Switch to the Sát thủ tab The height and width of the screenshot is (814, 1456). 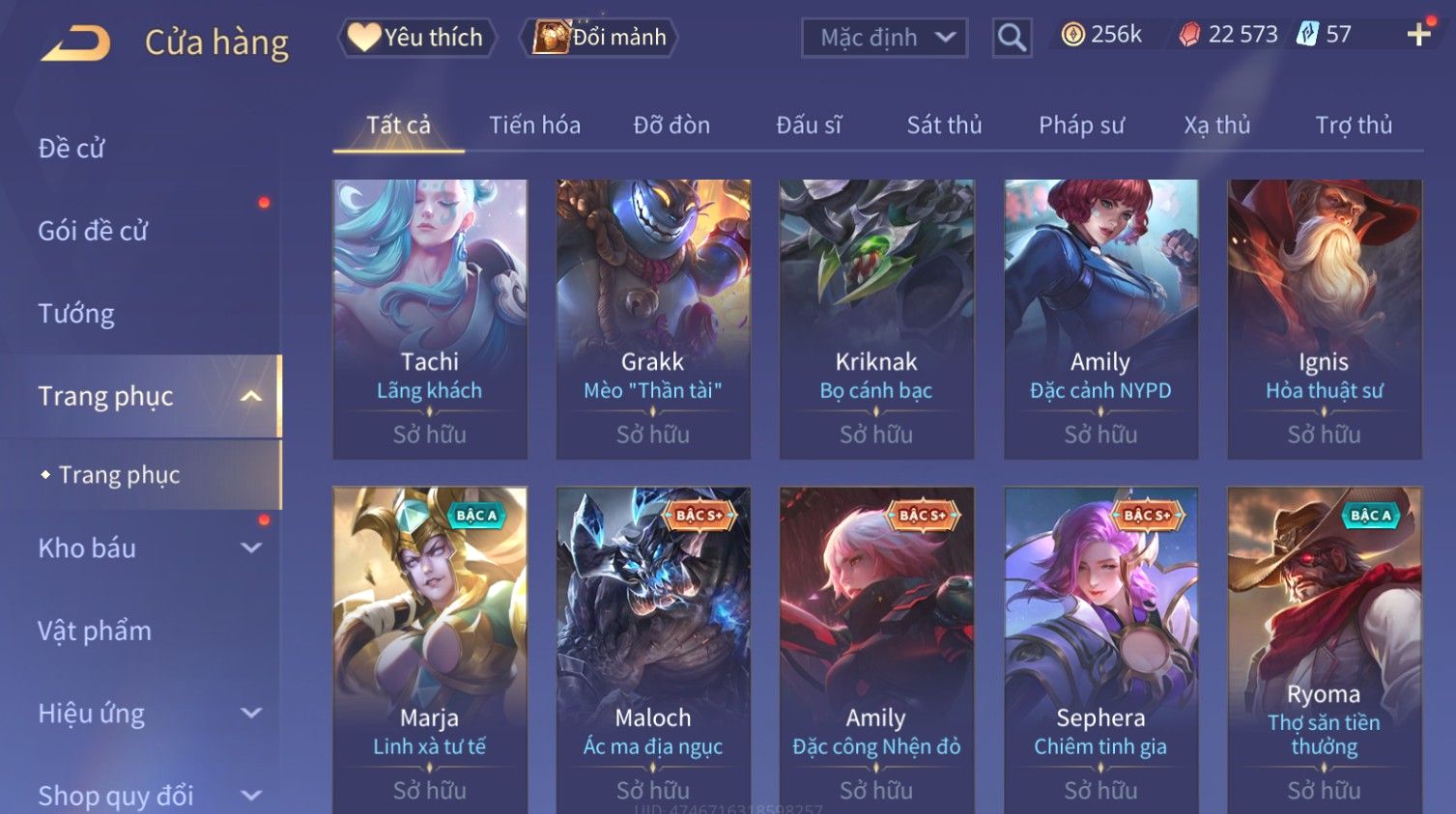pos(944,125)
